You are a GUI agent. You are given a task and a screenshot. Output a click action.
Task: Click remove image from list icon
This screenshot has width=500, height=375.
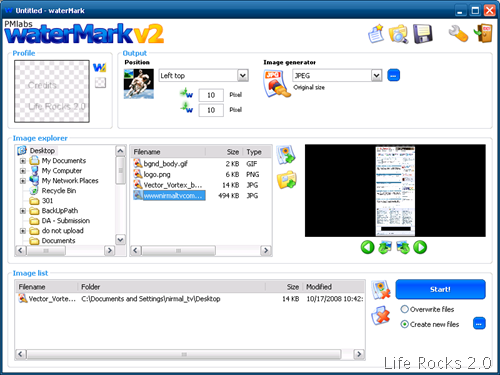click(381, 290)
